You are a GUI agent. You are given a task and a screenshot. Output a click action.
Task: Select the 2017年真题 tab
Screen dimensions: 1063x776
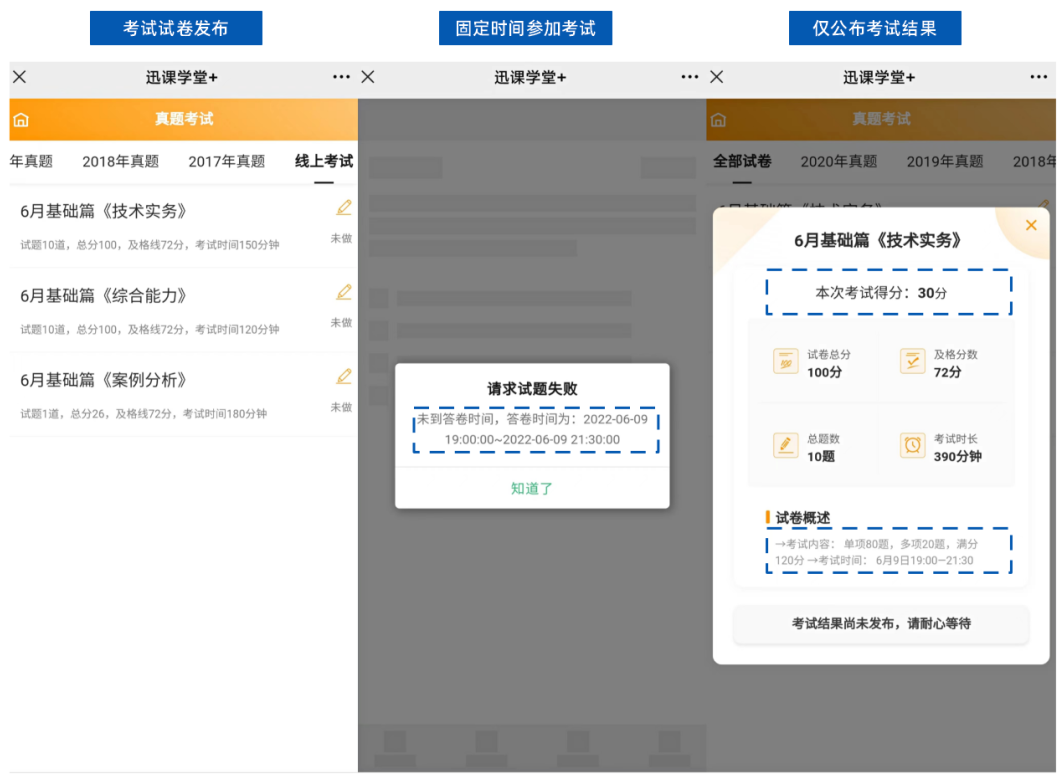pyautogui.click(x=226, y=161)
